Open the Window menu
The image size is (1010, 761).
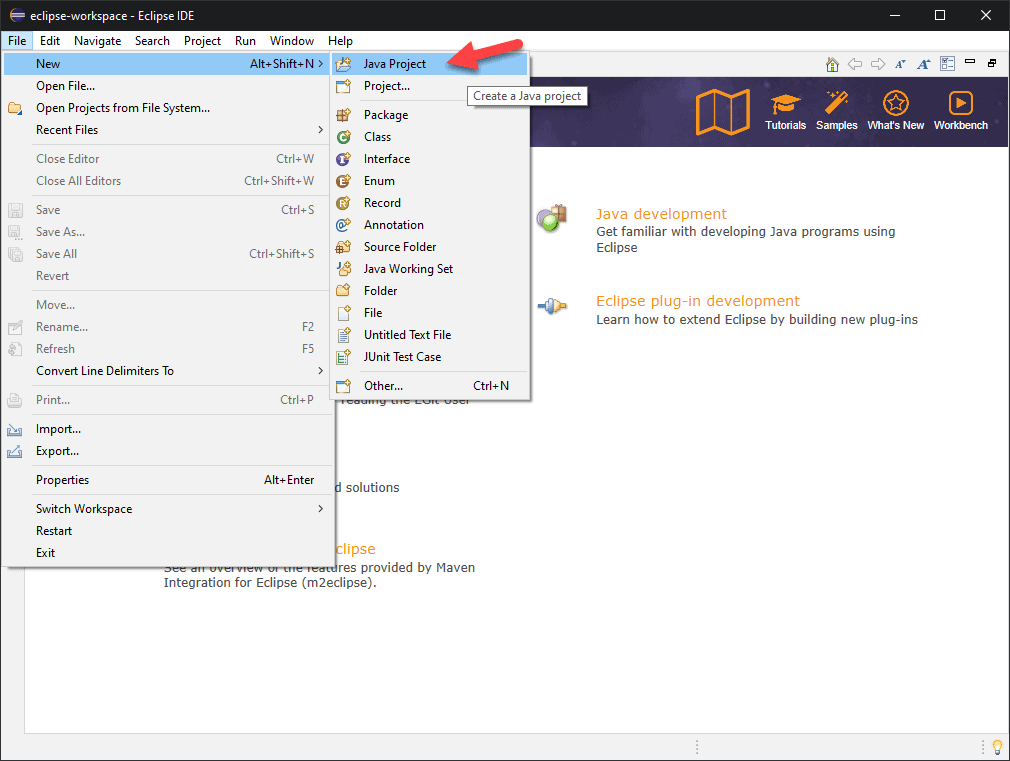[292, 41]
